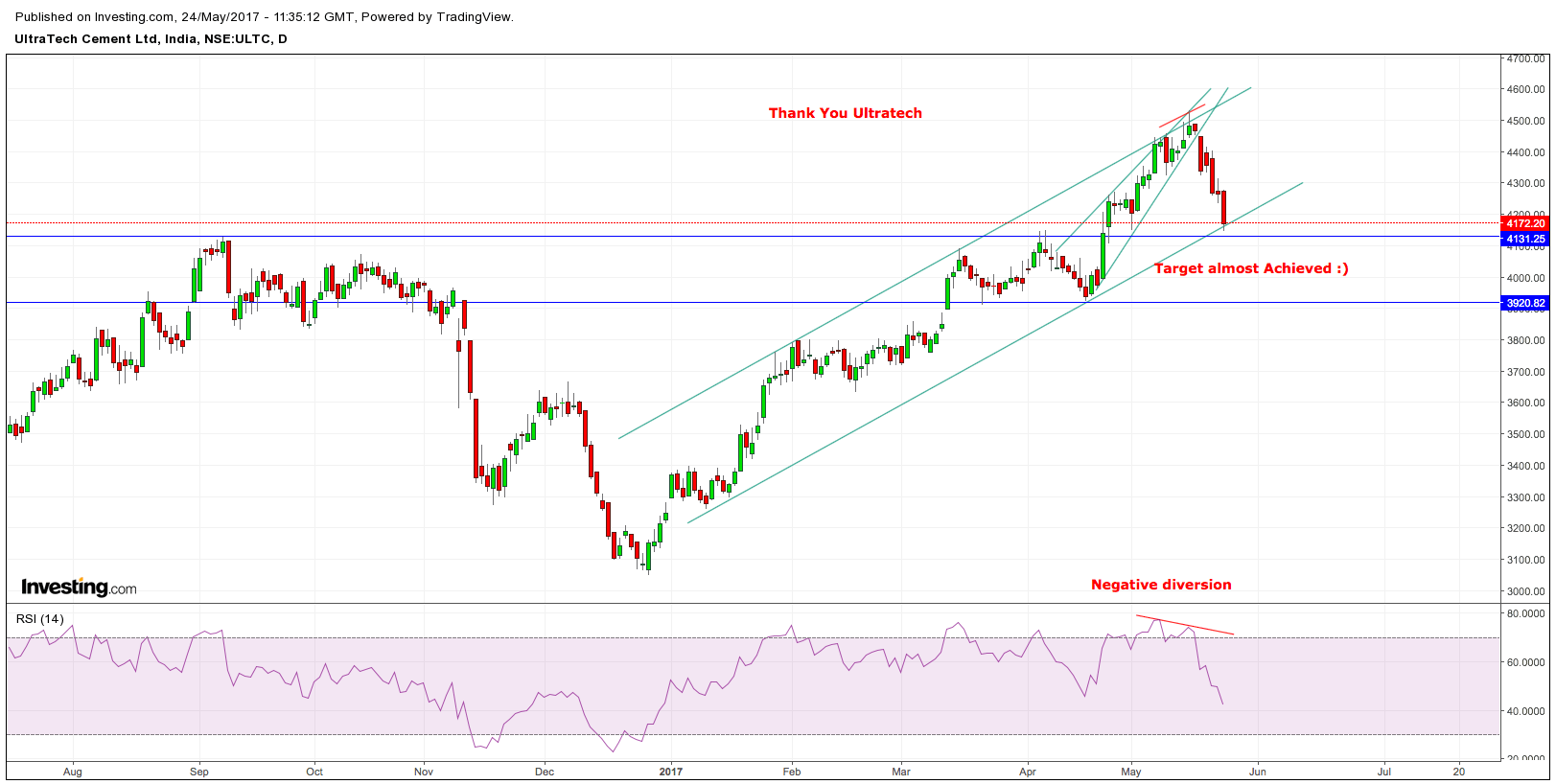Click the Sep label on time axis

(x=199, y=772)
